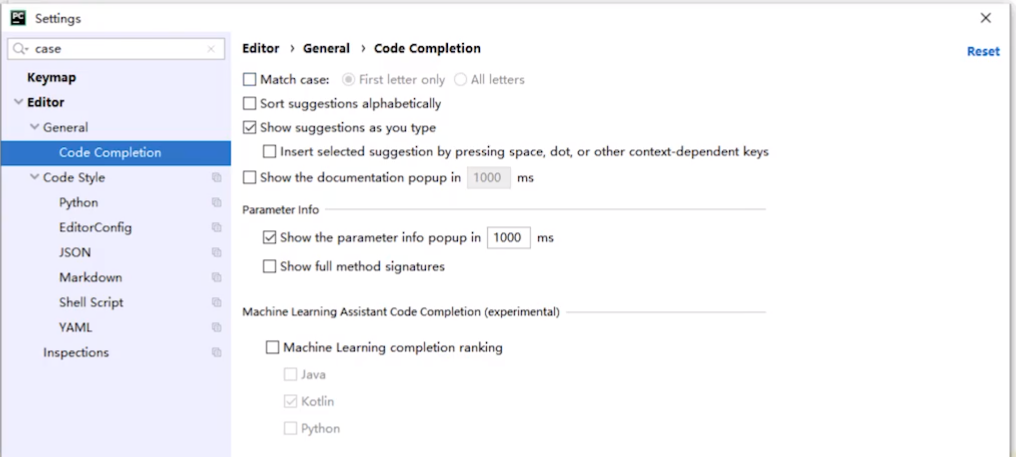
Task: Enable the Match case checkbox
Action: tap(249, 80)
